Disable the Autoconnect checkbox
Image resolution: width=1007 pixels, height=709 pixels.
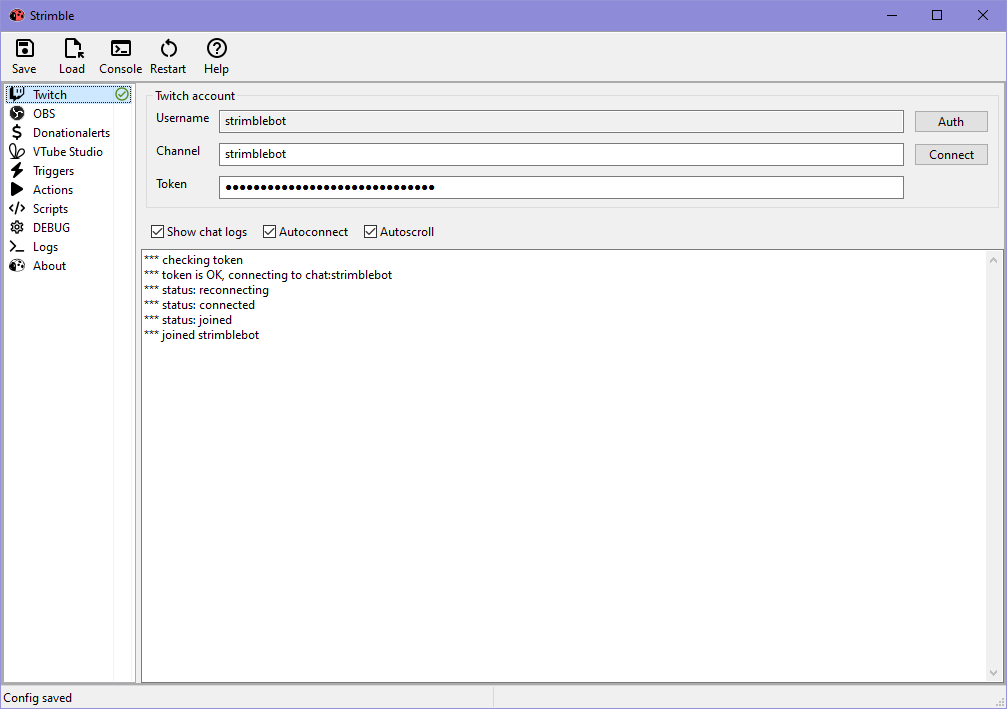point(270,232)
